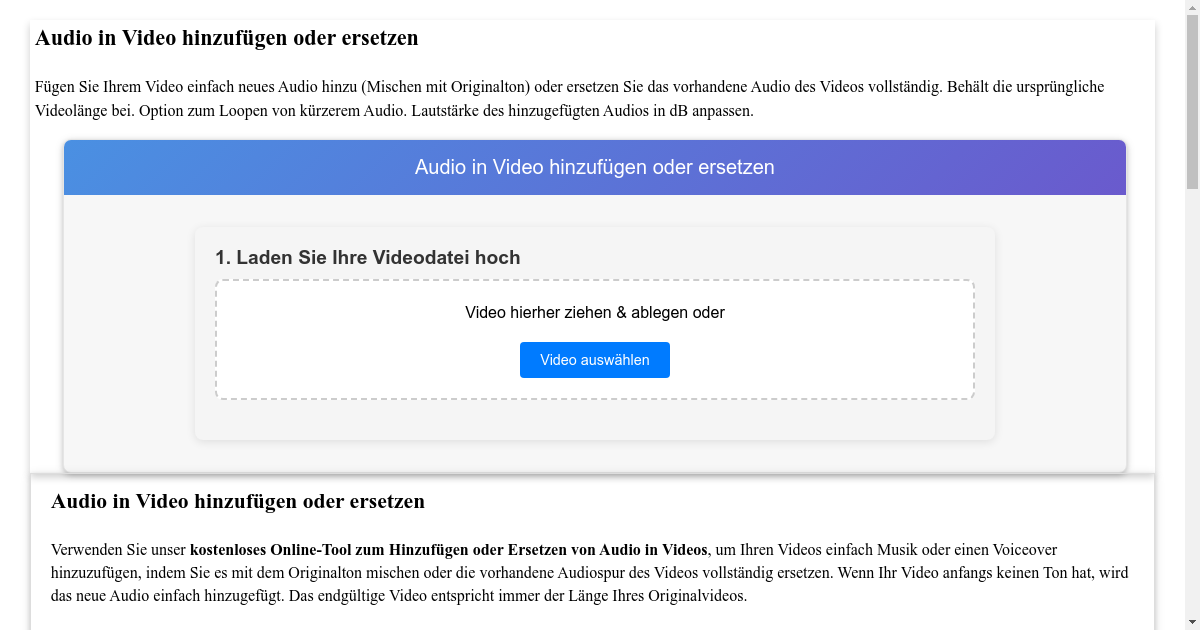1200x630 pixels.
Task: Click the gradient banner "Audio in Video hinzufügen oder ersetzen"
Action: pyautogui.click(x=594, y=167)
